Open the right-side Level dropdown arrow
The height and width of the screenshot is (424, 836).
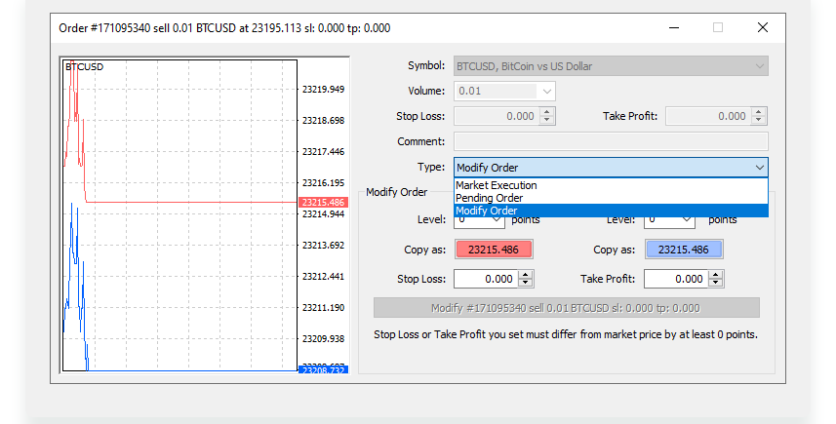click(x=687, y=219)
